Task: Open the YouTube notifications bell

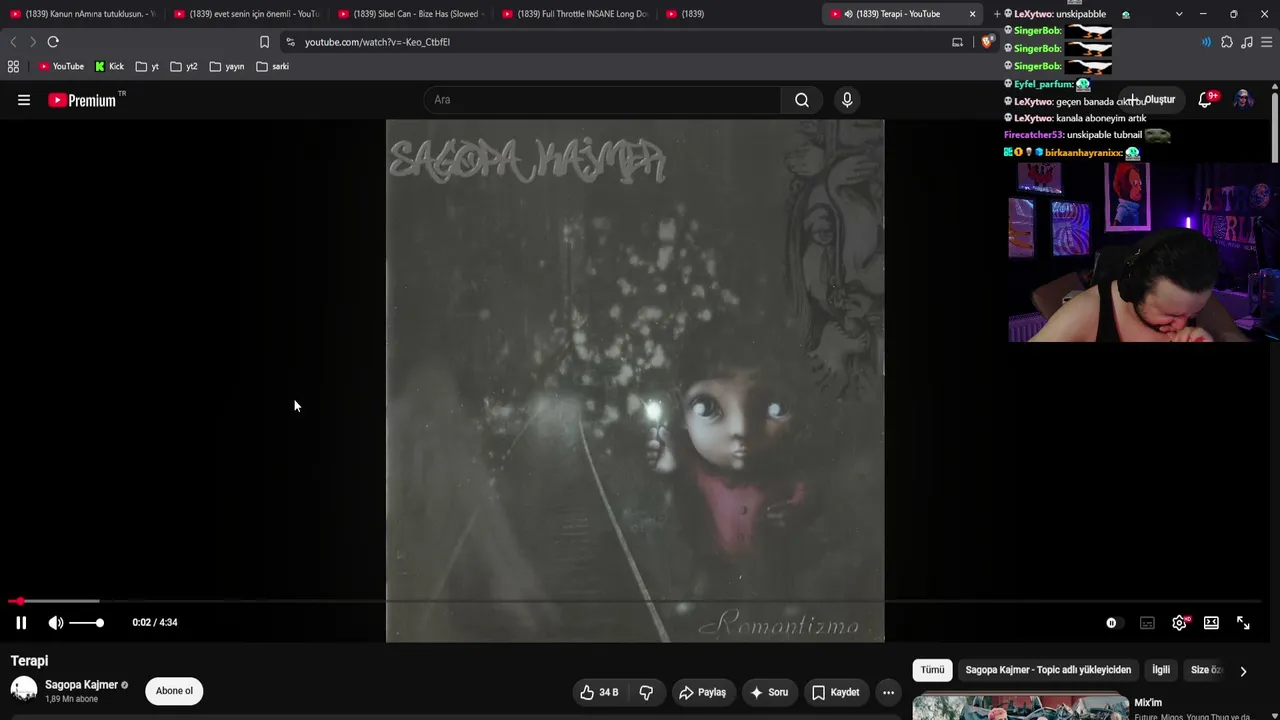Action: click(x=1206, y=100)
